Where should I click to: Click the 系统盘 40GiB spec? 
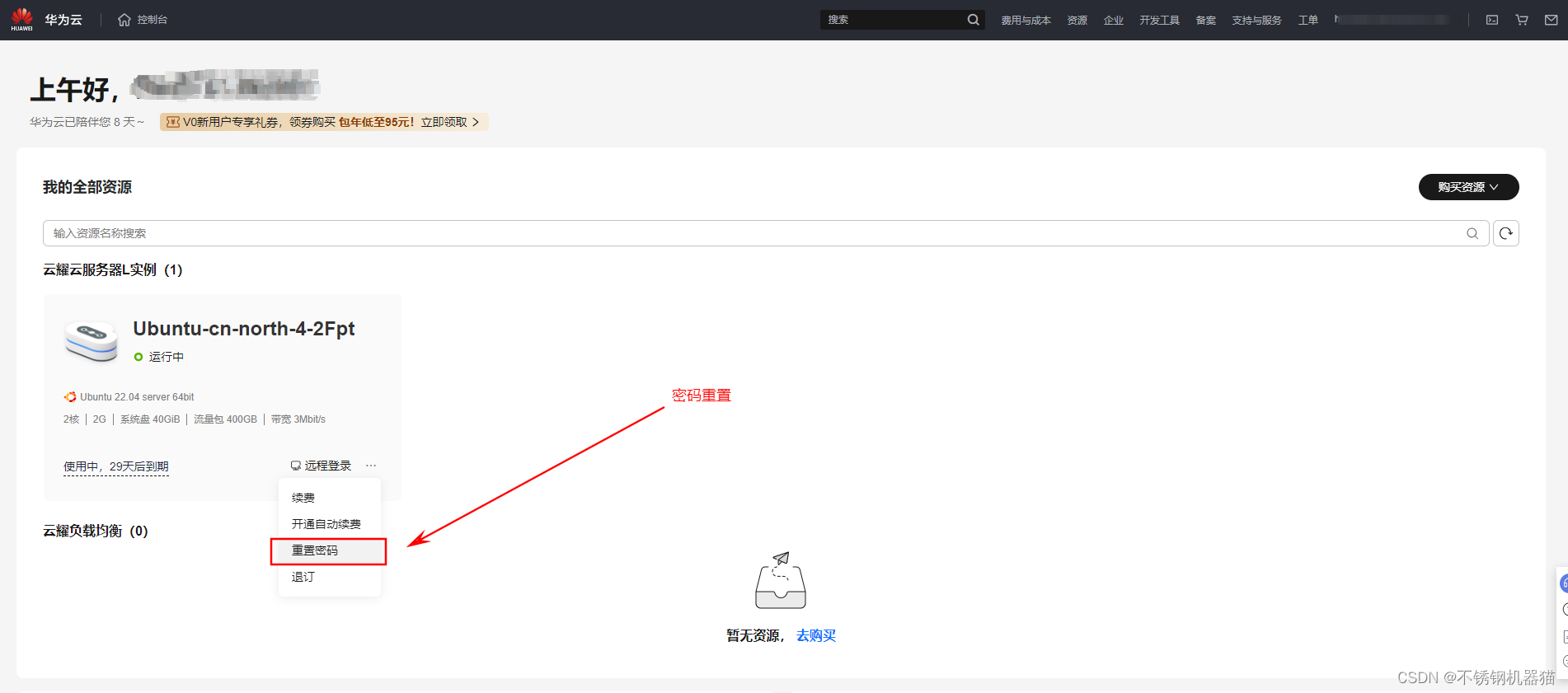click(x=150, y=419)
